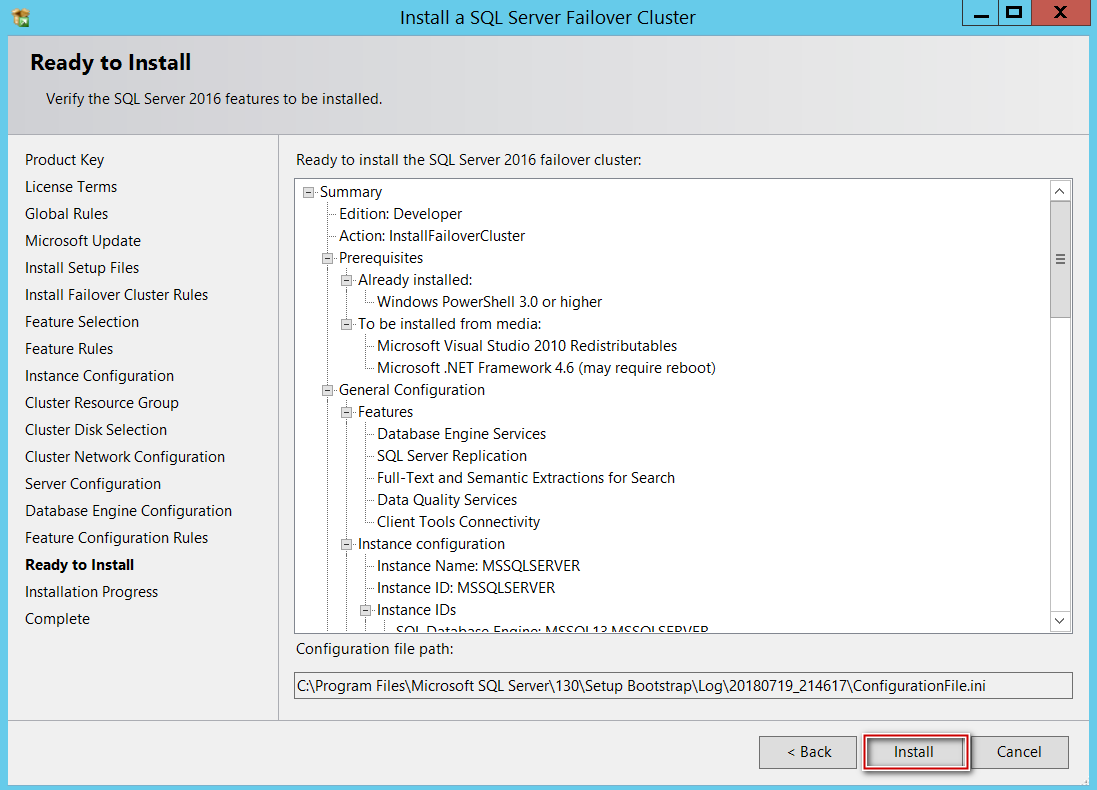Select the Complete step
Viewport: 1097px width, 790px height.
[x=57, y=619]
